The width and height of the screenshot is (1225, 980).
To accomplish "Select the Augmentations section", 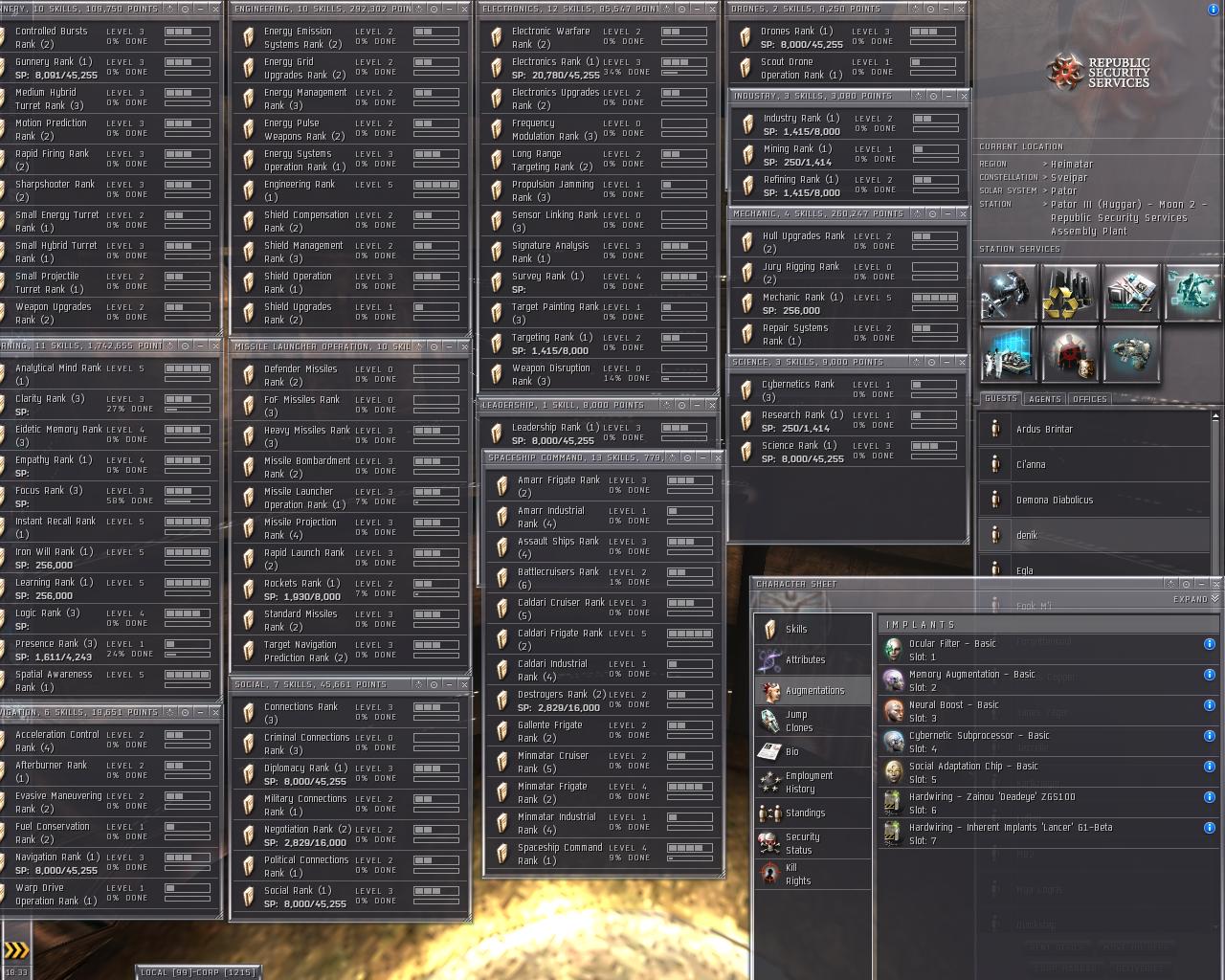I will 813,690.
